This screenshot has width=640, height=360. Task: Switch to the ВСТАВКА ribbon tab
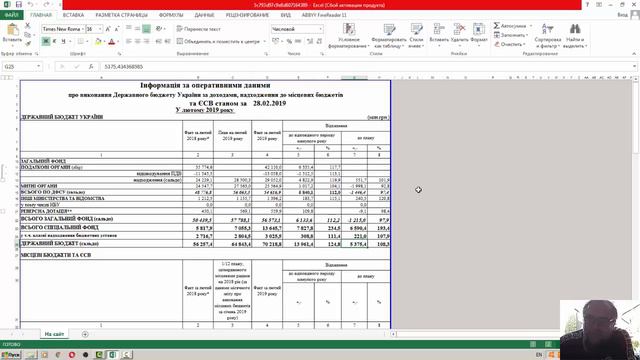[73, 15]
